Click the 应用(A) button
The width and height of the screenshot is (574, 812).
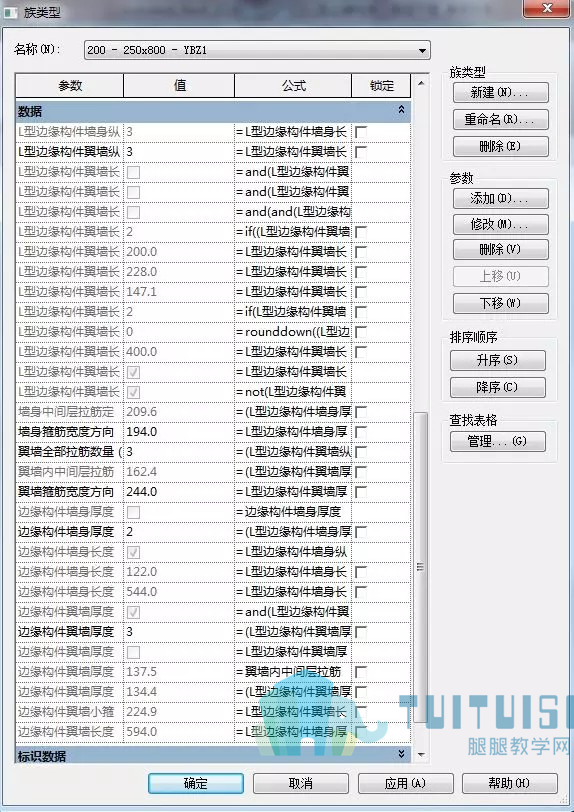pyautogui.click(x=405, y=783)
